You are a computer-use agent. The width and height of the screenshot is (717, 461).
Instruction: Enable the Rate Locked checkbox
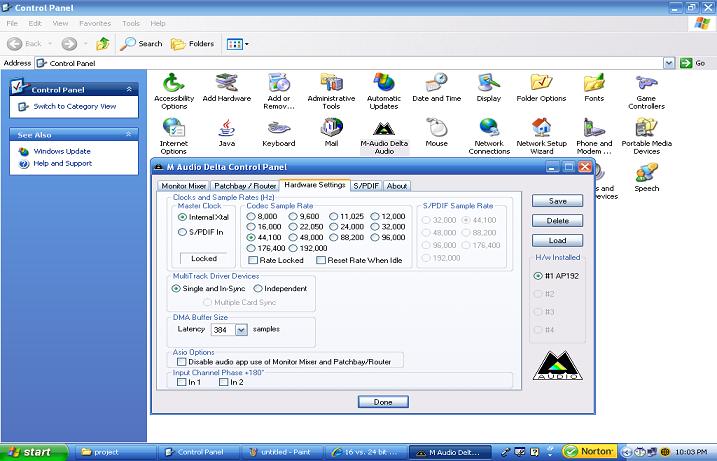[x=276, y=260]
